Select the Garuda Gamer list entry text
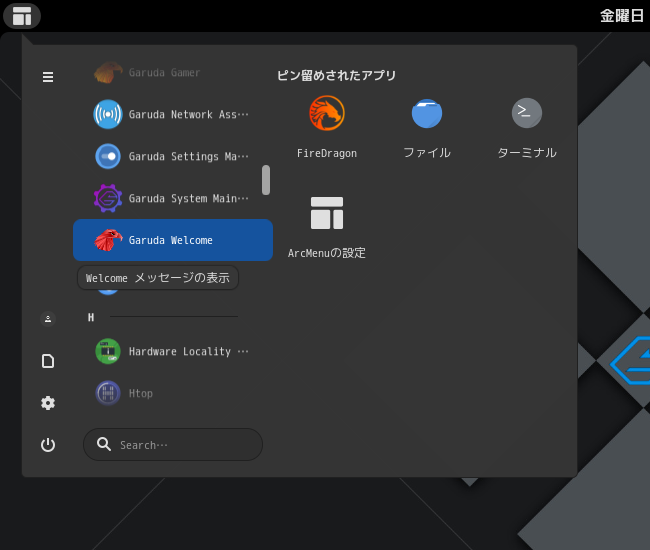 165,73
